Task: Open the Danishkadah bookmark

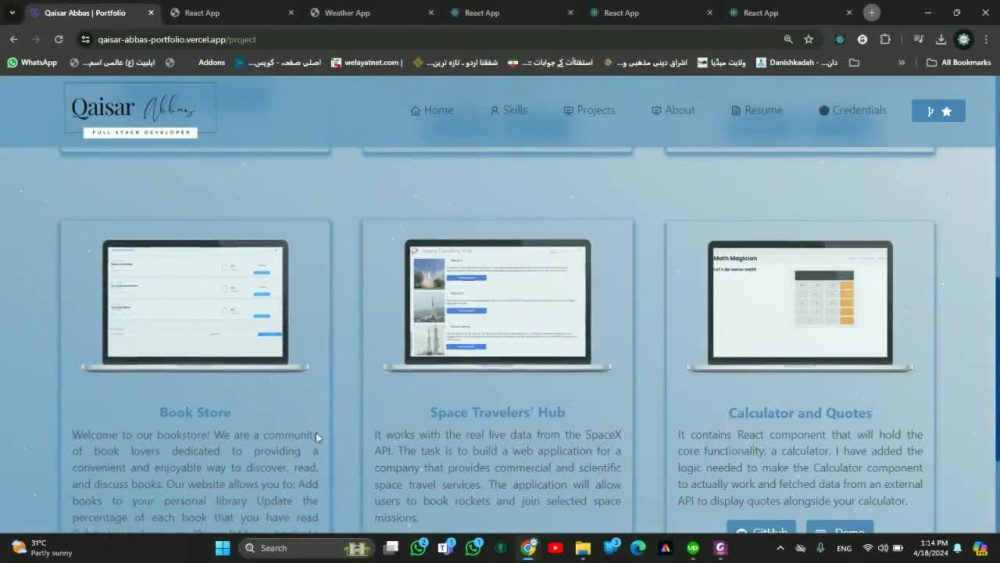Action: point(797,62)
